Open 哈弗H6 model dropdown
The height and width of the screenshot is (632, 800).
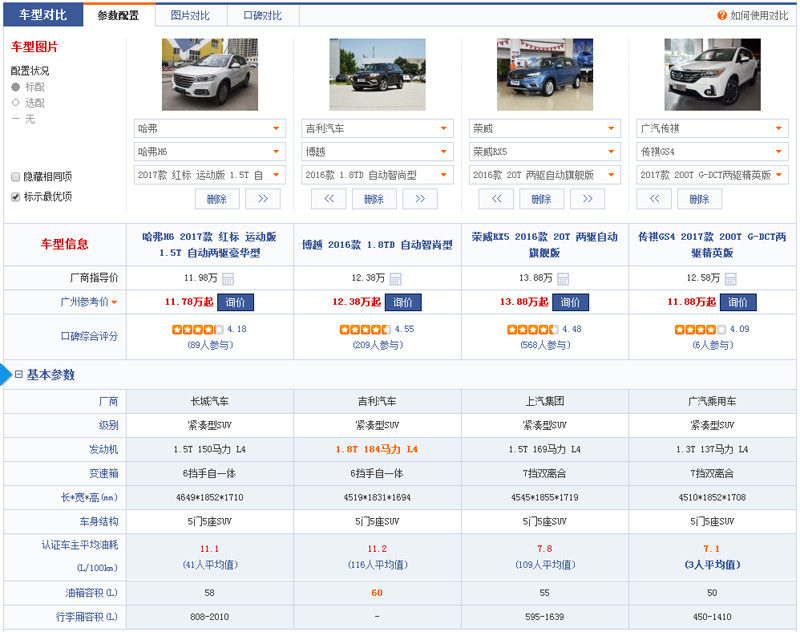(x=210, y=151)
